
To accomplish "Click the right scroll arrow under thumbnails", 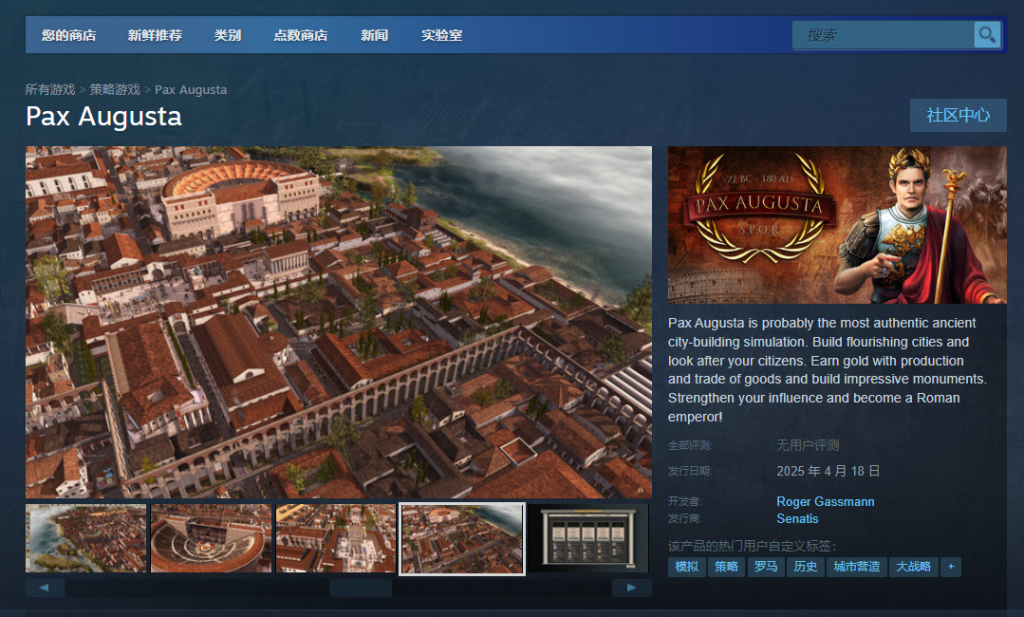I will [631, 588].
